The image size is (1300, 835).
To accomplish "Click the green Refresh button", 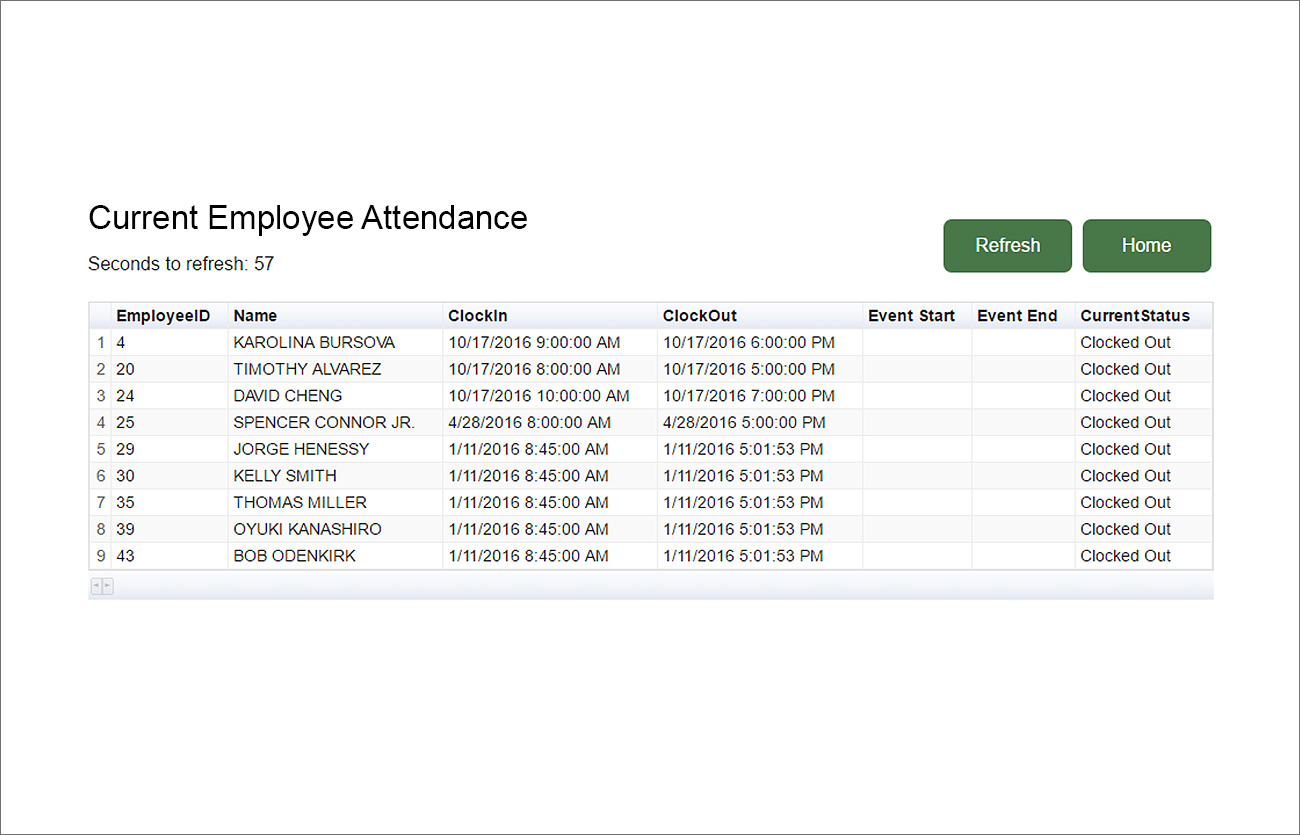I will click(1007, 246).
